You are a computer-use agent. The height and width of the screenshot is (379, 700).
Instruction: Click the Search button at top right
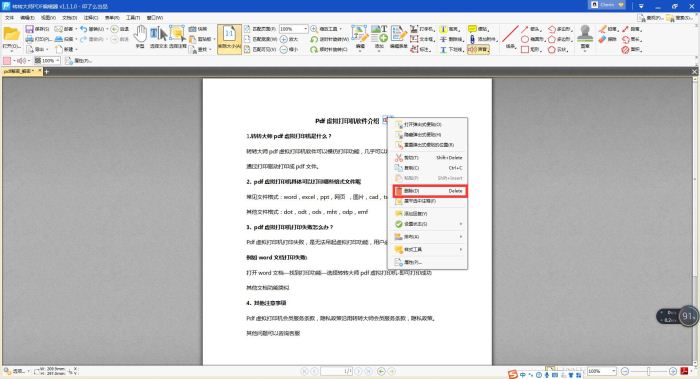(679, 18)
